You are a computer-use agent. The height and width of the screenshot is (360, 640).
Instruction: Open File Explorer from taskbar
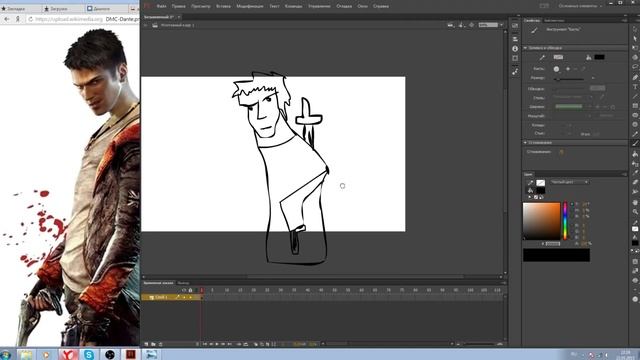tap(25, 354)
